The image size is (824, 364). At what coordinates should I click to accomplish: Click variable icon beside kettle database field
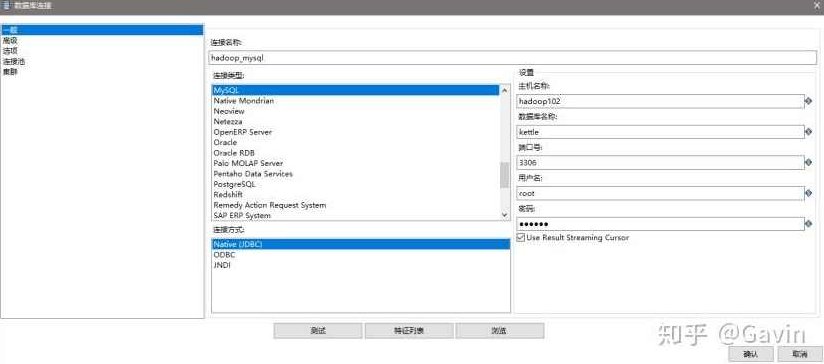(809, 132)
